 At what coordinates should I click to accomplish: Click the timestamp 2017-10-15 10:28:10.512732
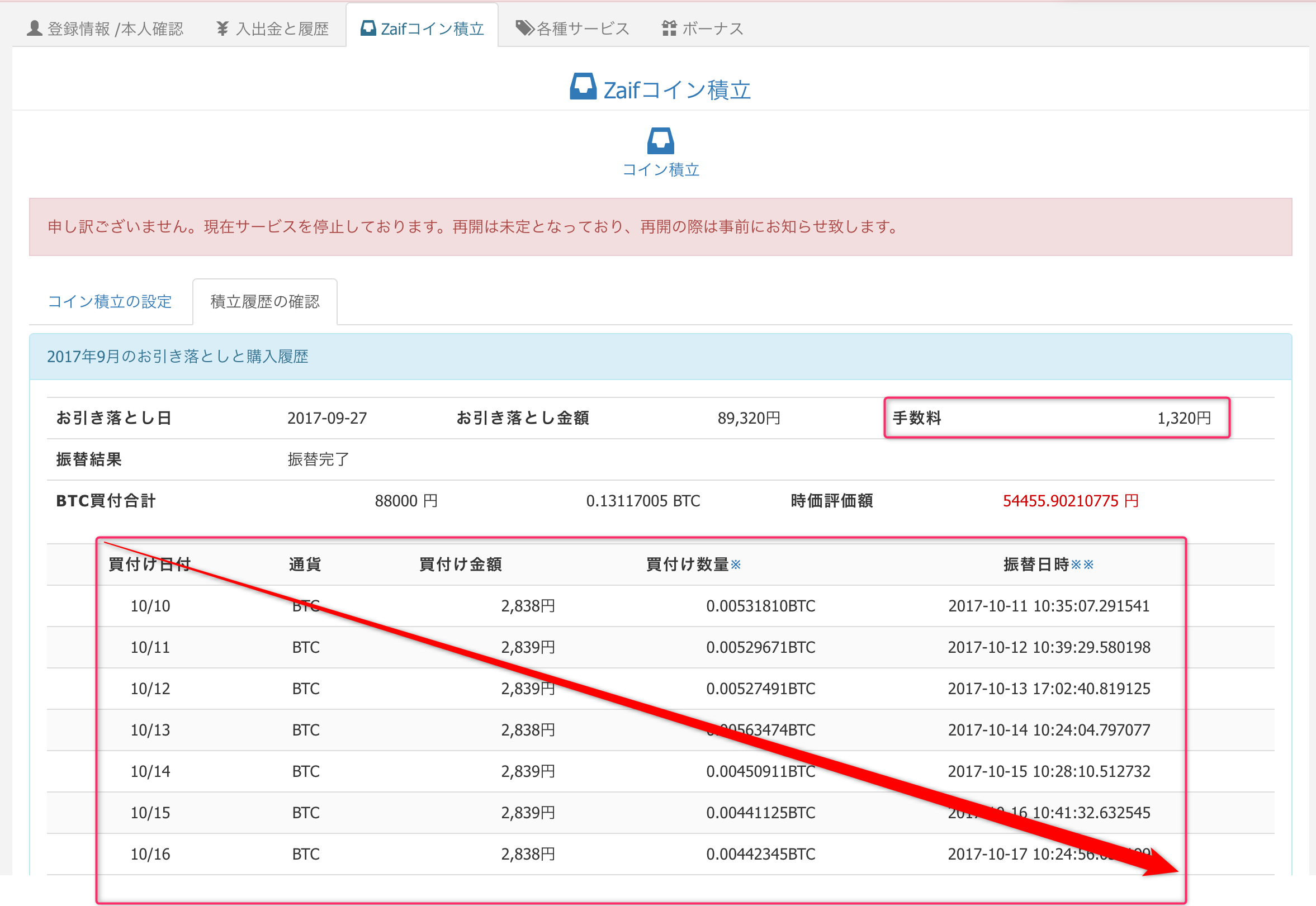1049,771
